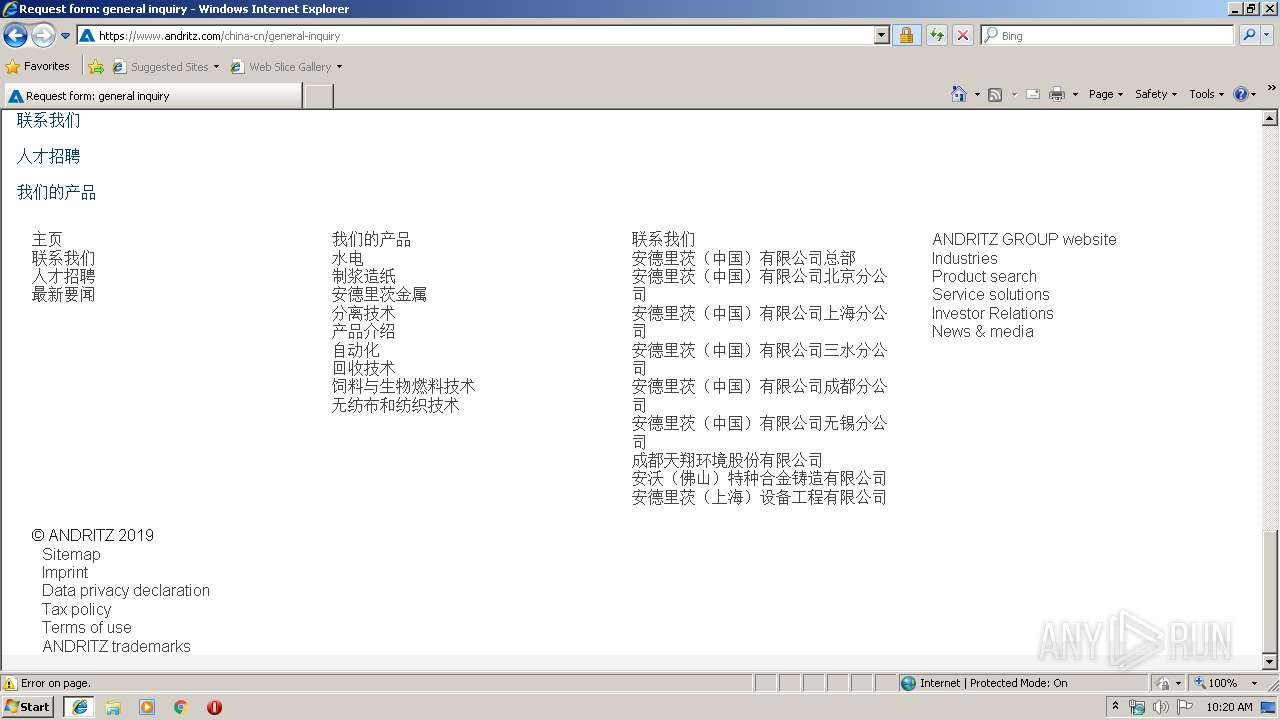Click the 无纺布和纺织技术 link
1280x720 pixels.
[395, 405]
